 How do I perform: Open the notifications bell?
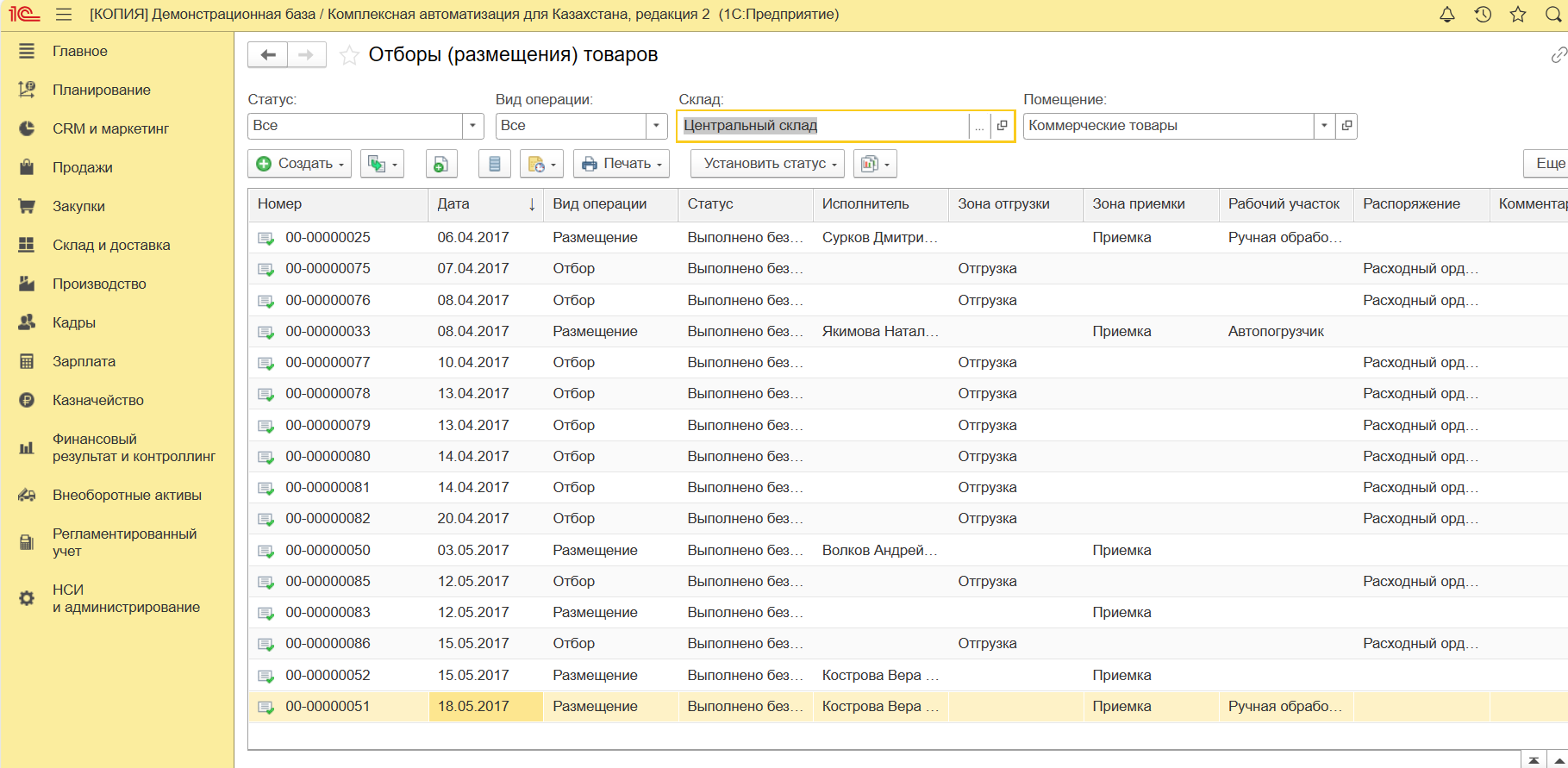coord(1447,15)
